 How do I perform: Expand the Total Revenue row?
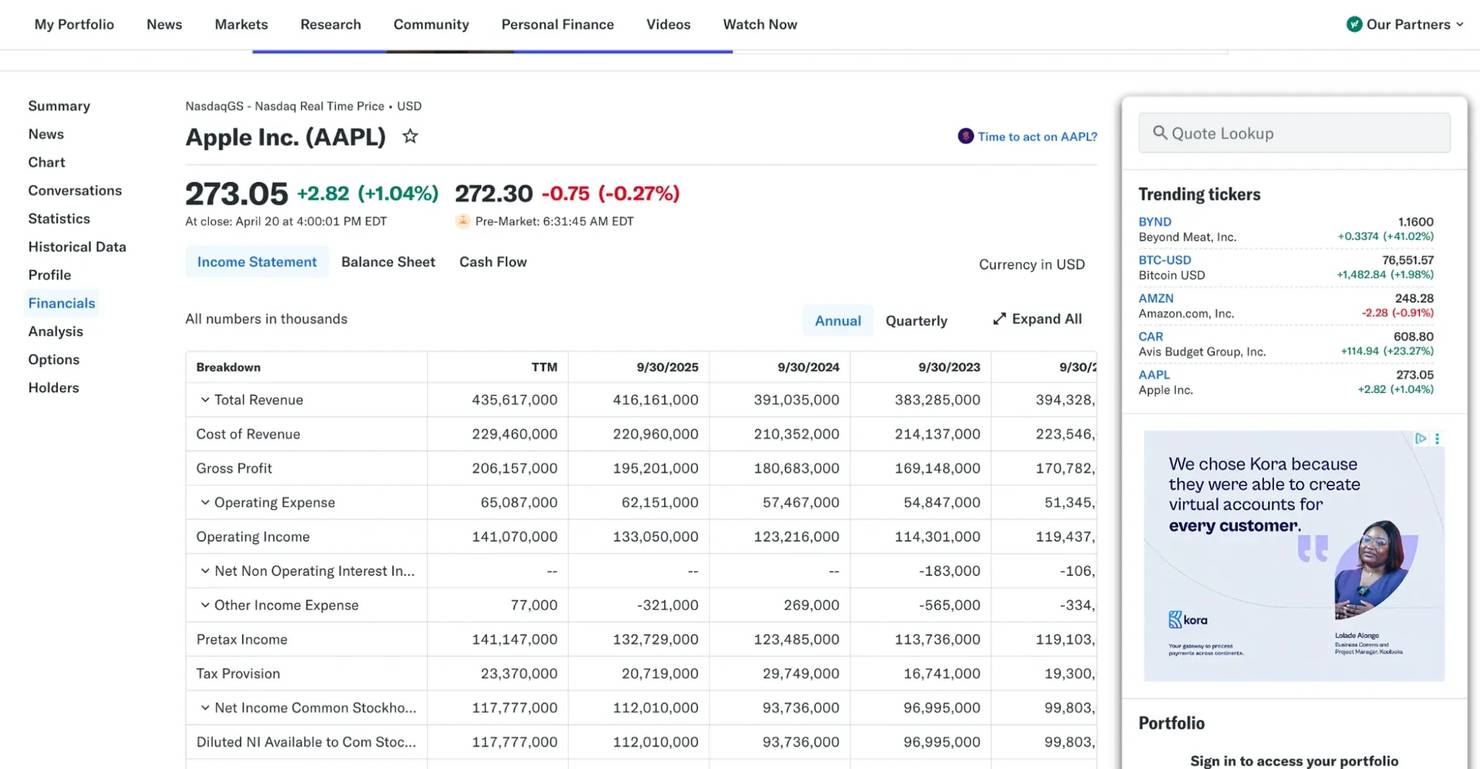[205, 400]
